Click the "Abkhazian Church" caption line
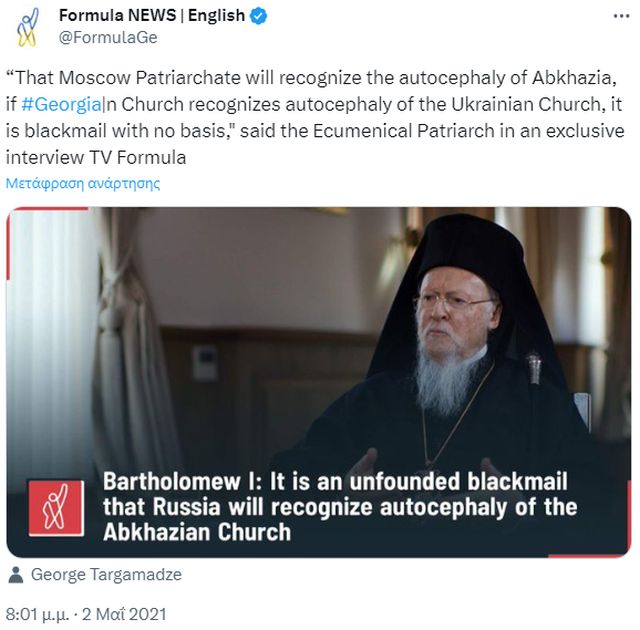 click(197, 532)
